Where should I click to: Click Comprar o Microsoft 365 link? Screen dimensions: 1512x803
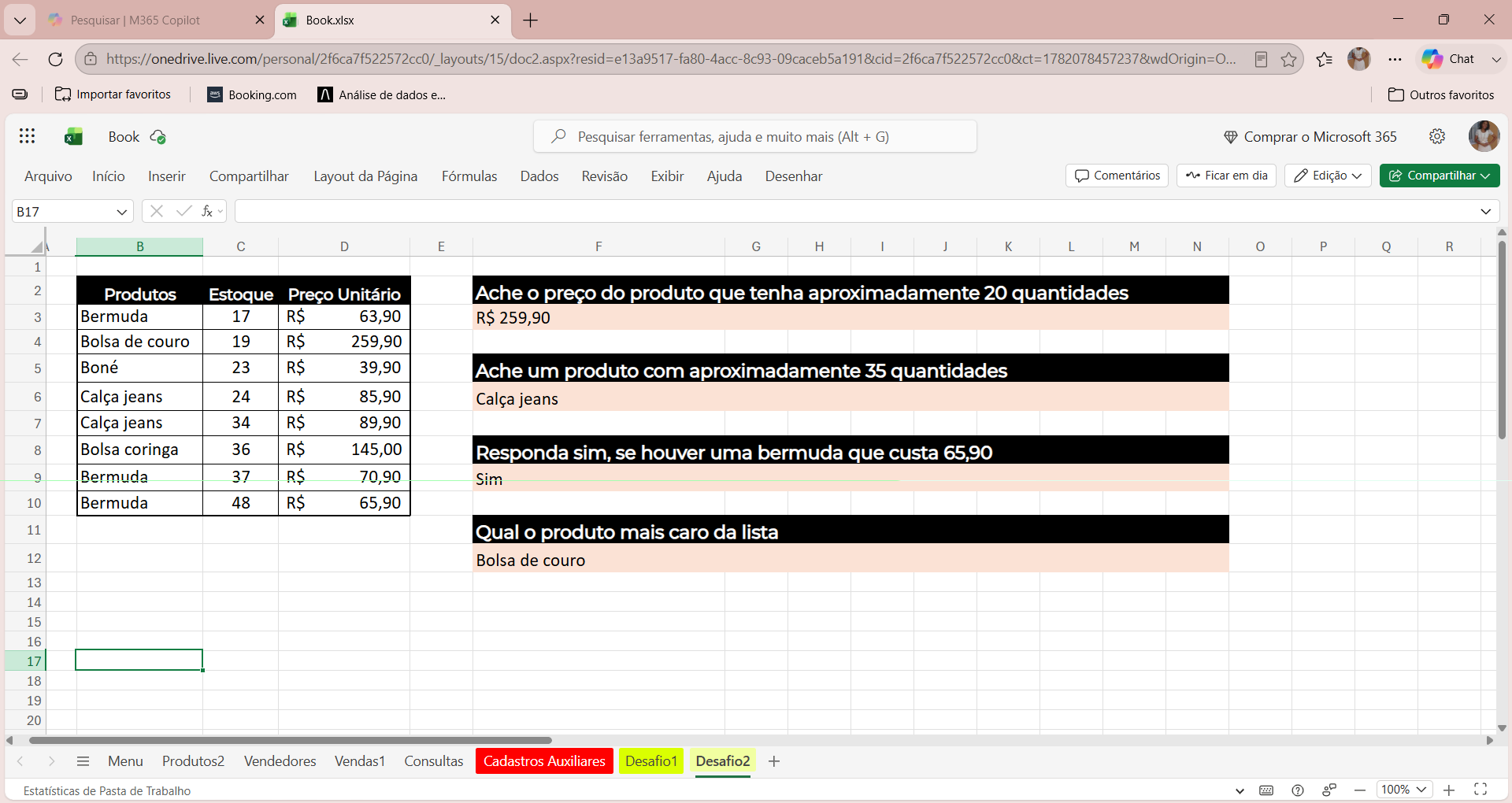tap(1310, 137)
